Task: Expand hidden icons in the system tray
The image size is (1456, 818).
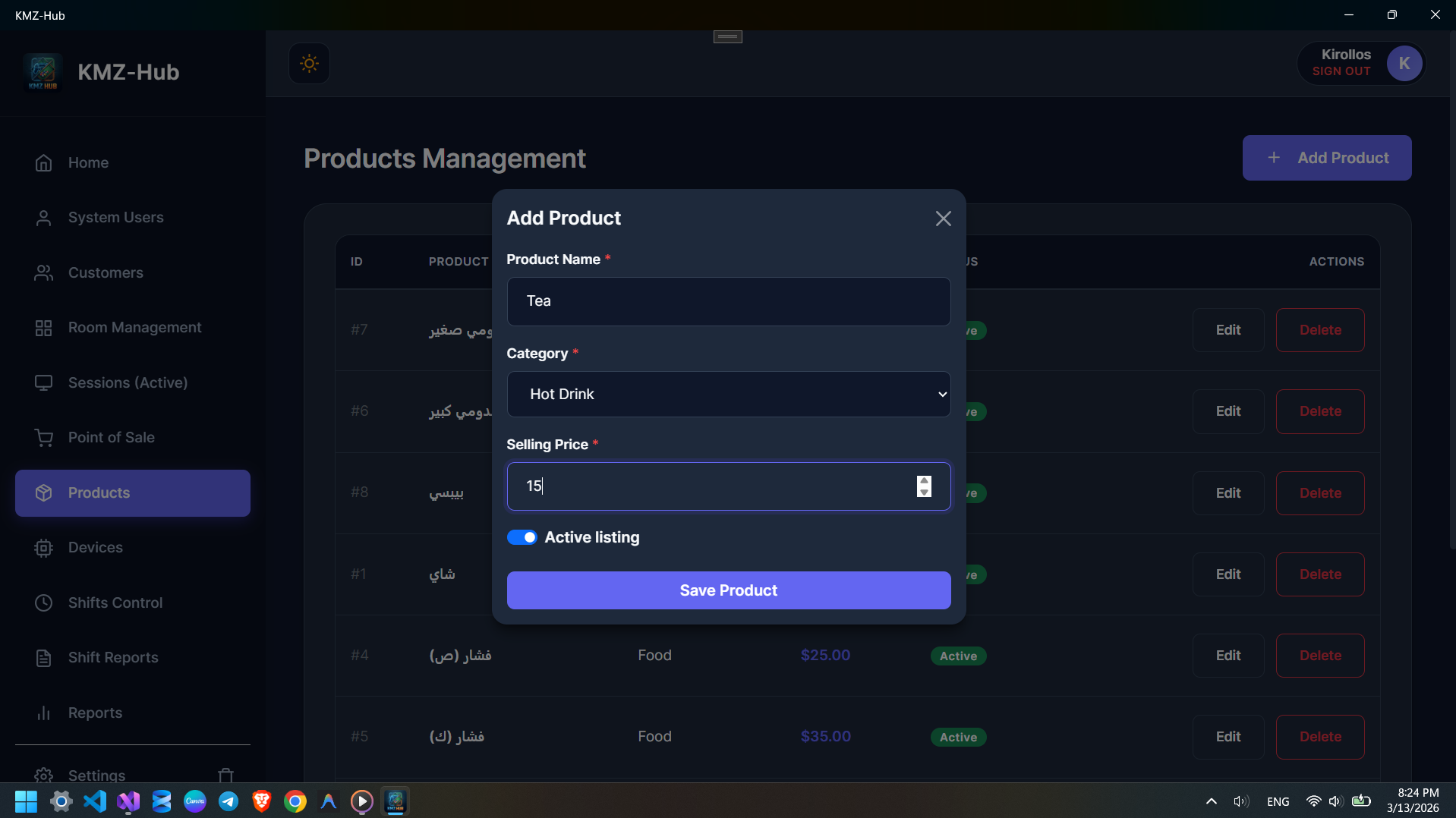Action: 1211,801
